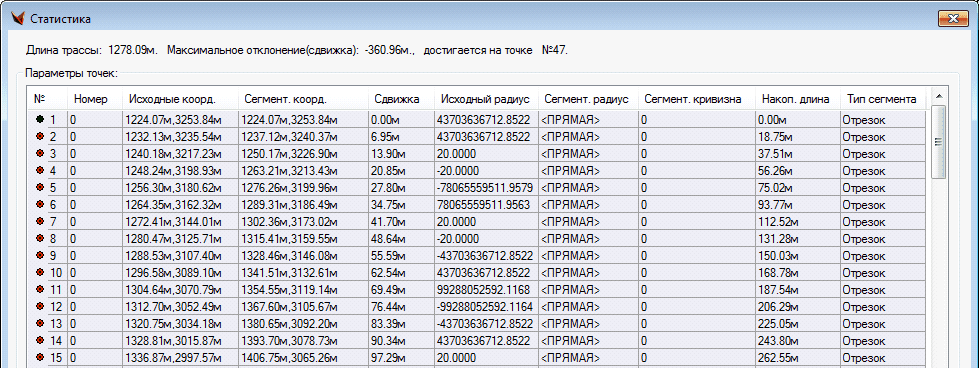Click the red point icon of row 4

pos(40,170)
